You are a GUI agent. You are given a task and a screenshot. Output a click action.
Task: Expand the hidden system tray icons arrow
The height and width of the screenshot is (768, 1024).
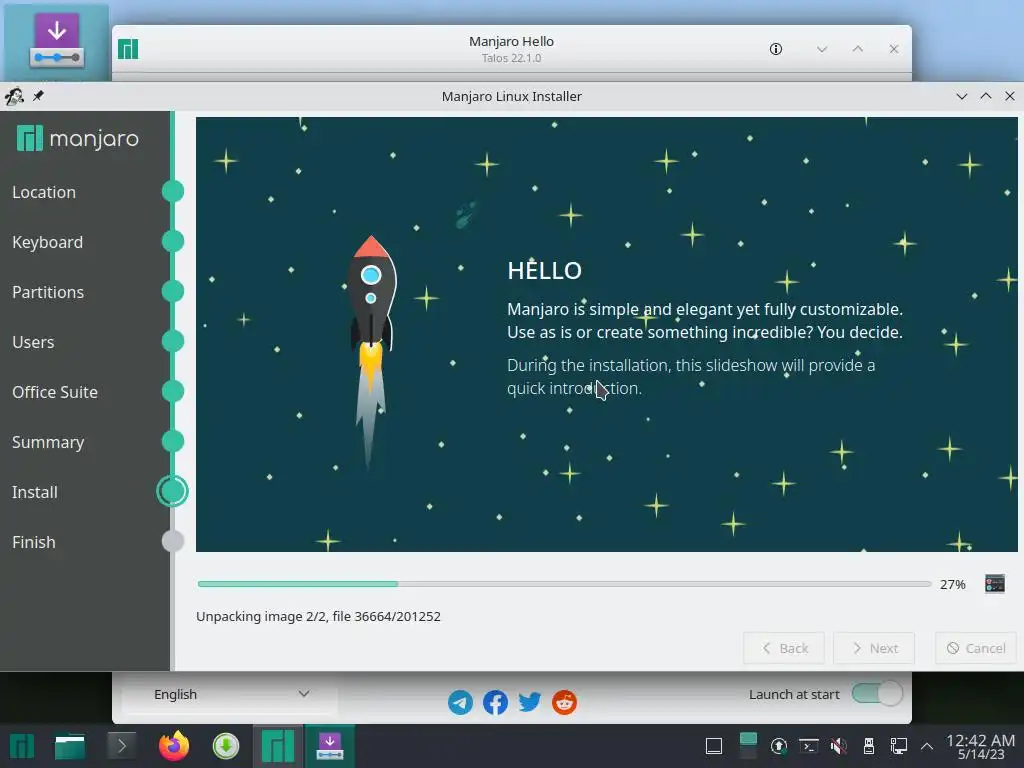pos(927,746)
